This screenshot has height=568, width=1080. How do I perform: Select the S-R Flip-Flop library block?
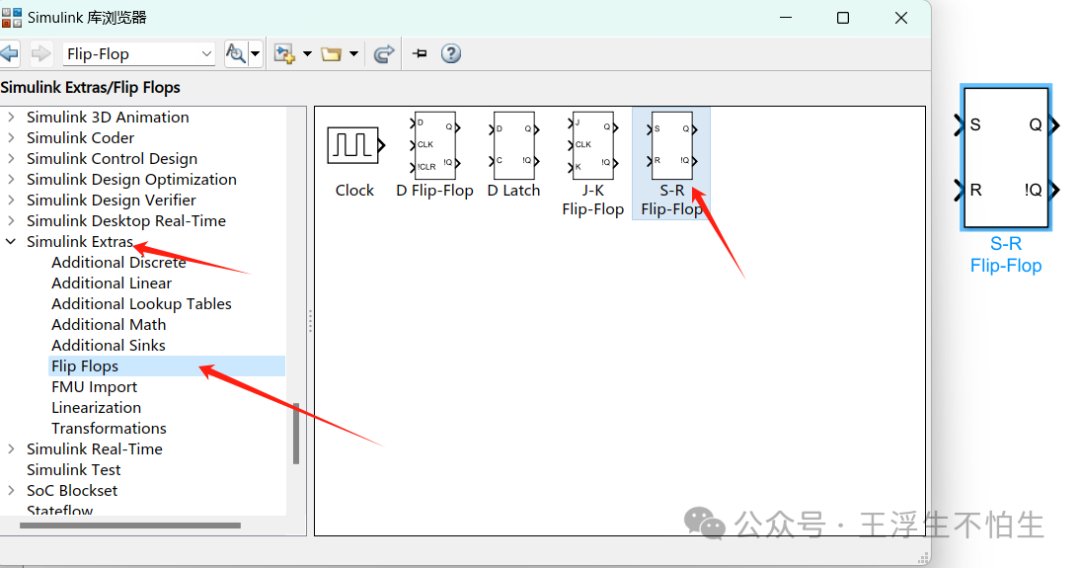tap(672, 165)
